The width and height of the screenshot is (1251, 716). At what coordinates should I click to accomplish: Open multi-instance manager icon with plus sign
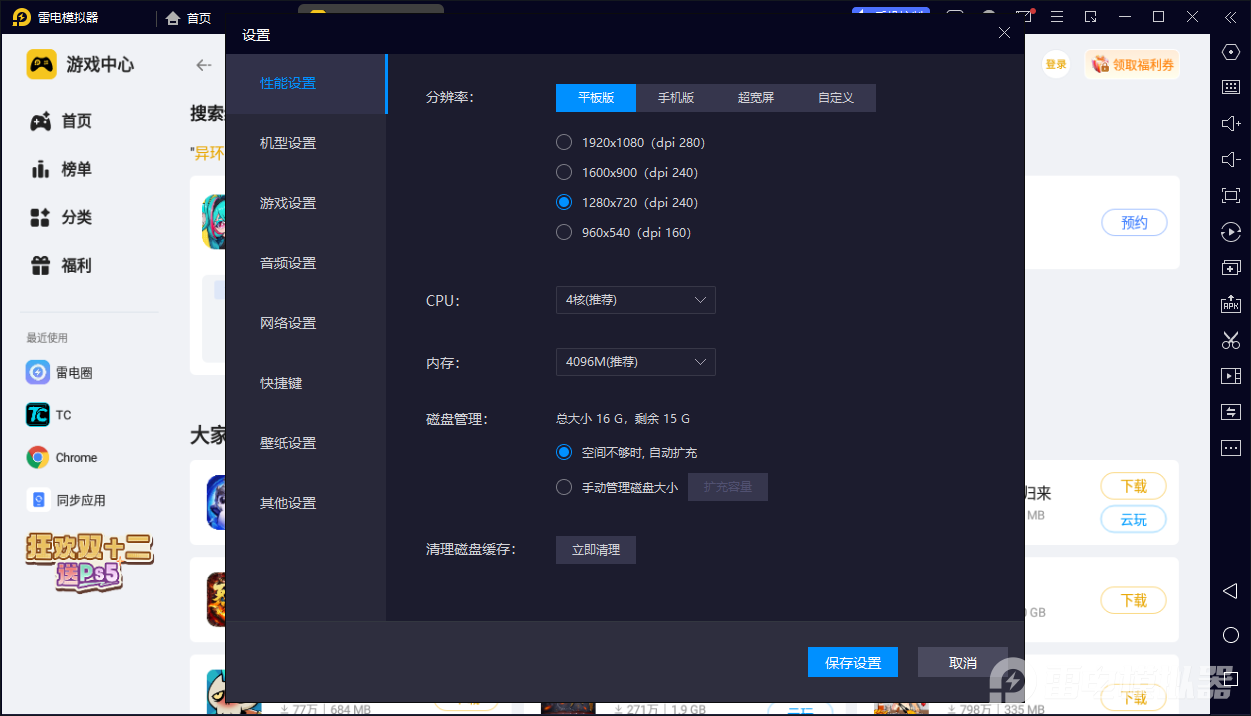(x=1231, y=268)
